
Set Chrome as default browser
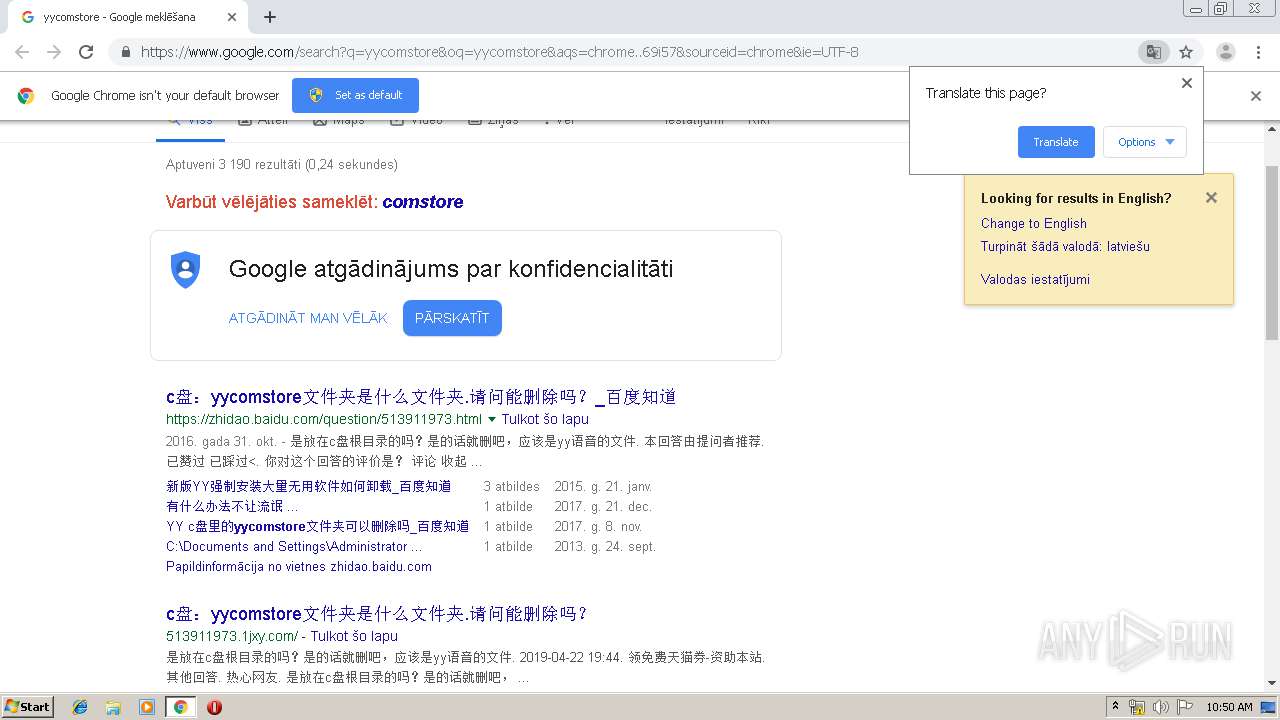[x=355, y=95]
